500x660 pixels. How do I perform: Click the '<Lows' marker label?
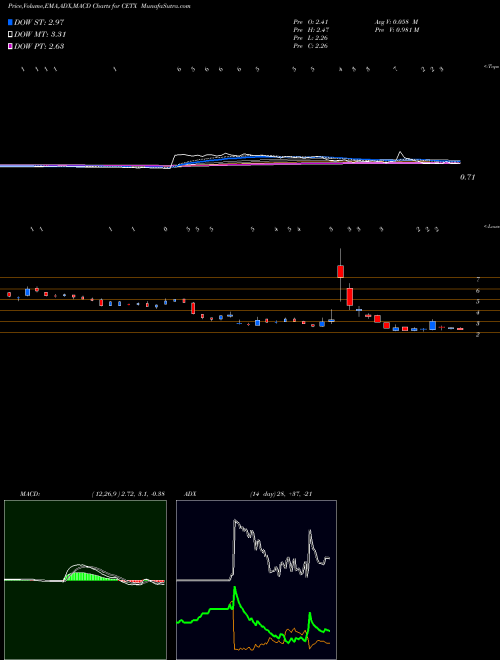point(491,226)
